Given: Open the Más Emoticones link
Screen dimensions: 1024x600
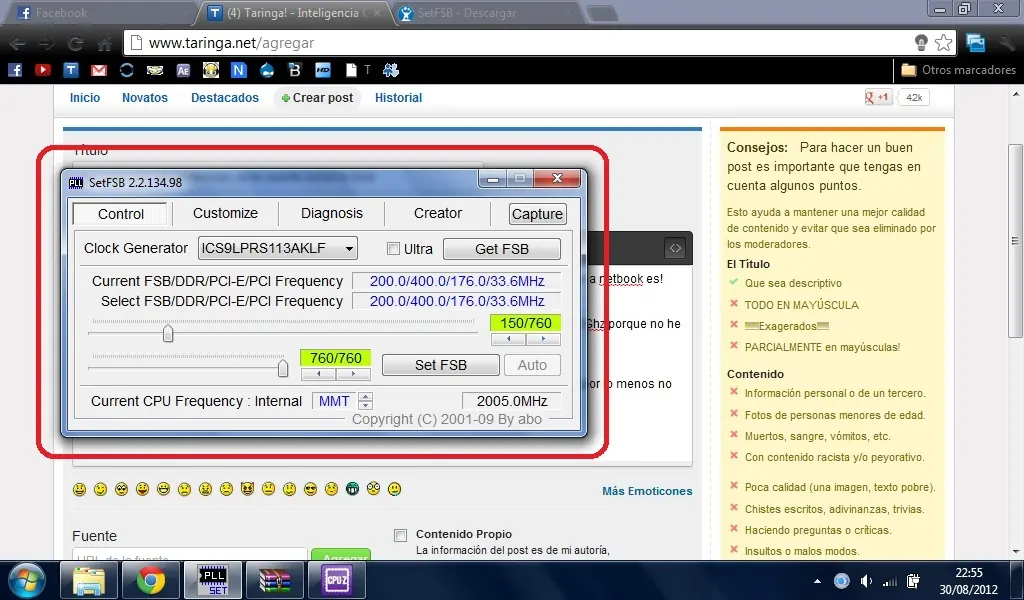Looking at the screenshot, I should point(647,491).
